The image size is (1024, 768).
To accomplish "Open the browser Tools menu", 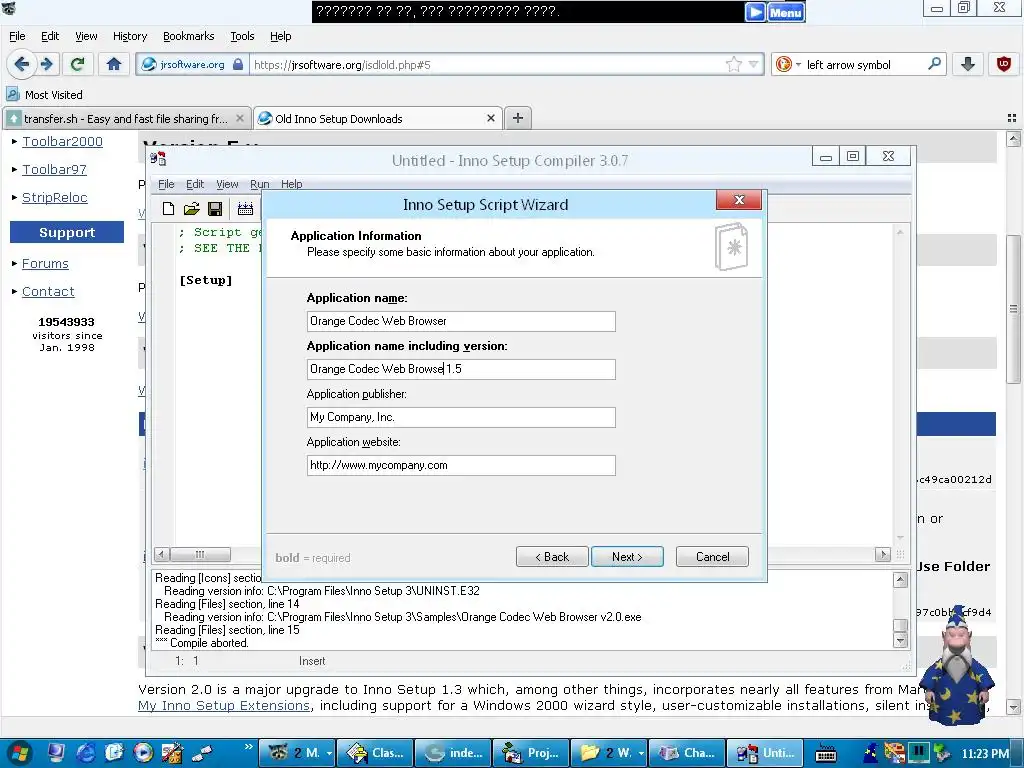I will [242, 36].
